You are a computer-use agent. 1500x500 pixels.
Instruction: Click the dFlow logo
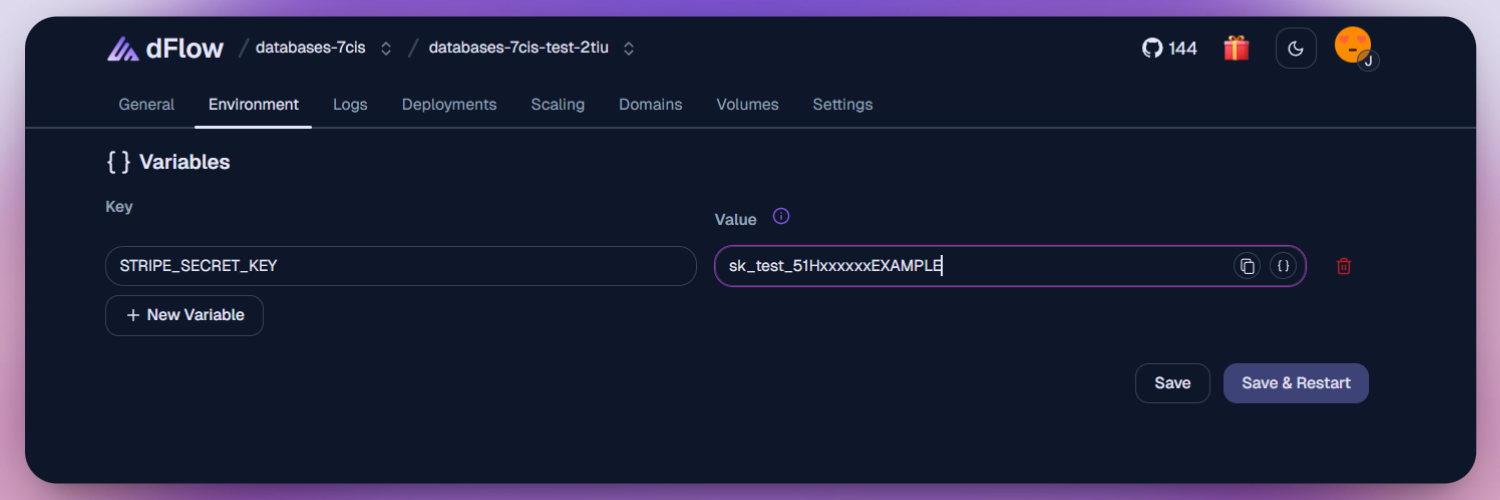pyautogui.click(x=165, y=48)
